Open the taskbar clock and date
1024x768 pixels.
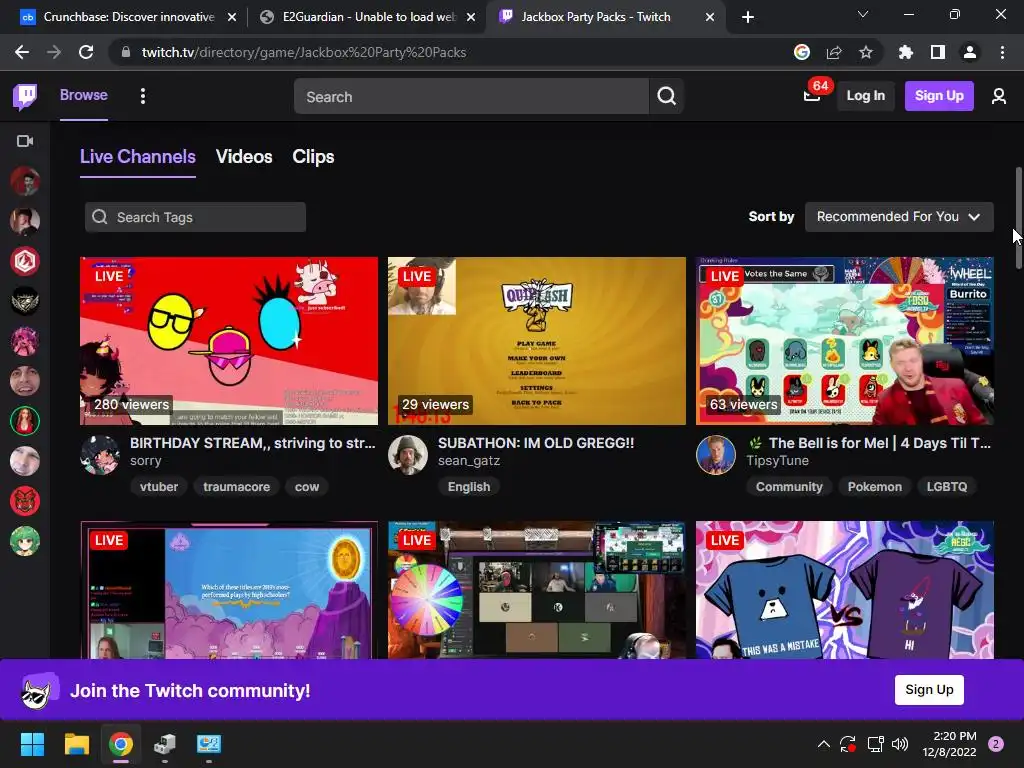click(950, 744)
